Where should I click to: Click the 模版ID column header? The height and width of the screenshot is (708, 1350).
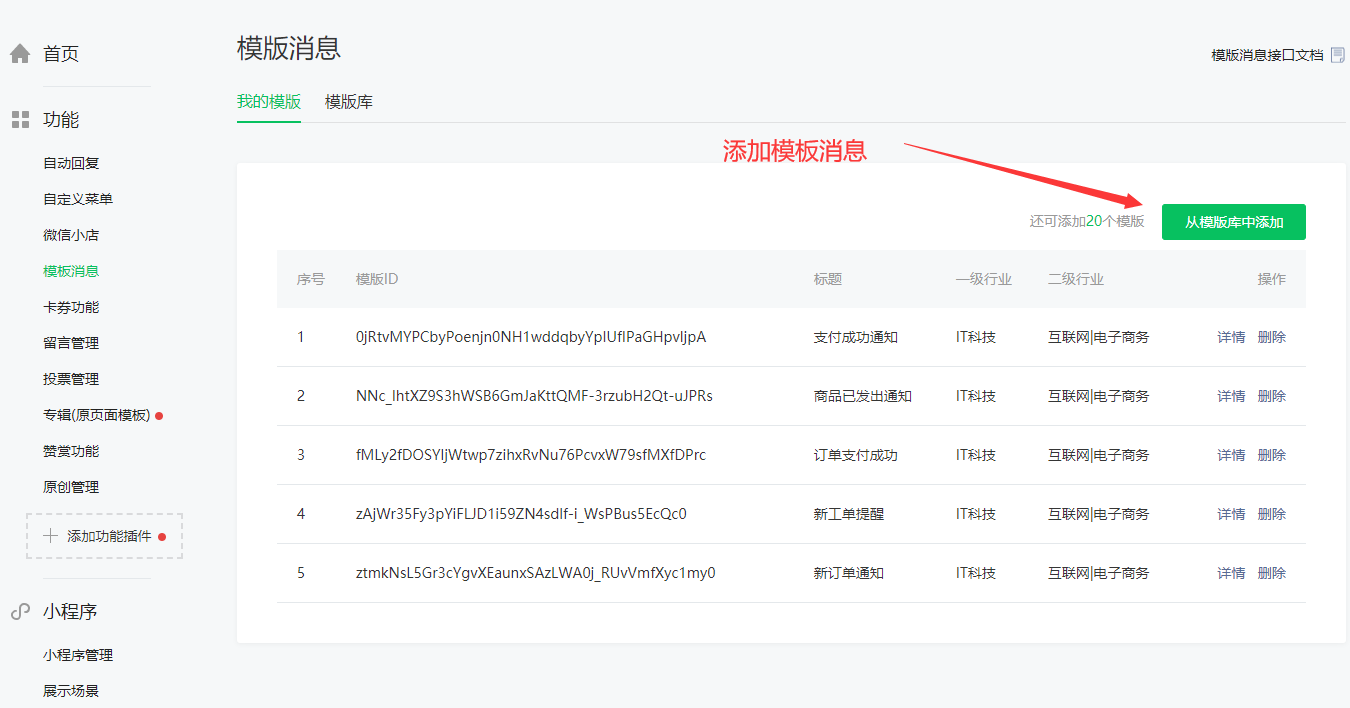click(x=377, y=279)
